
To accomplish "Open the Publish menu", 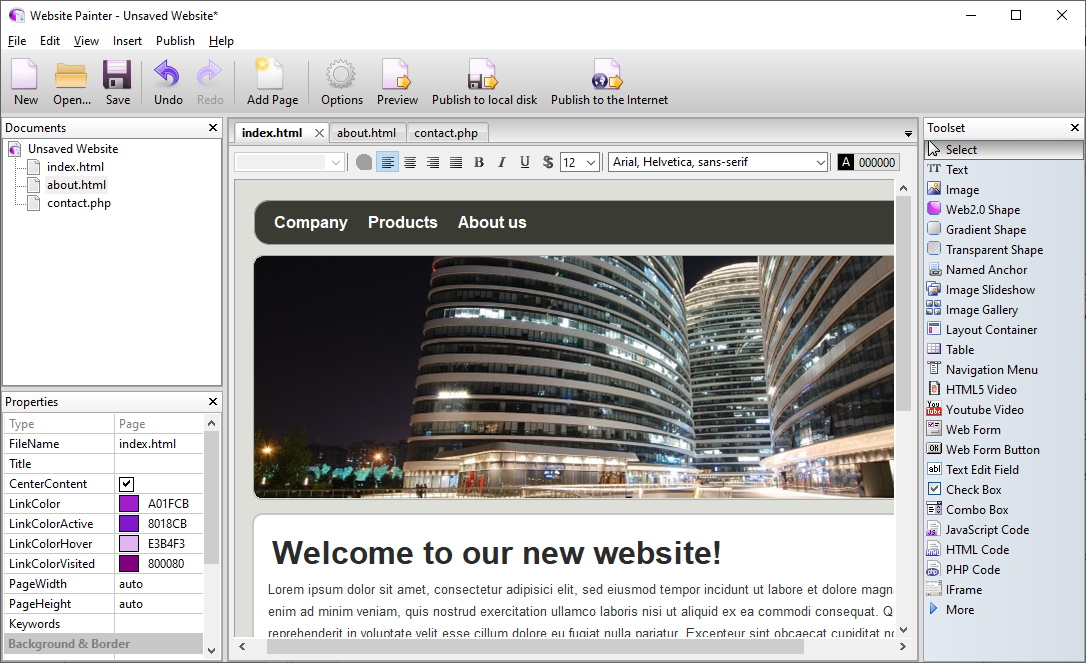I will point(175,41).
